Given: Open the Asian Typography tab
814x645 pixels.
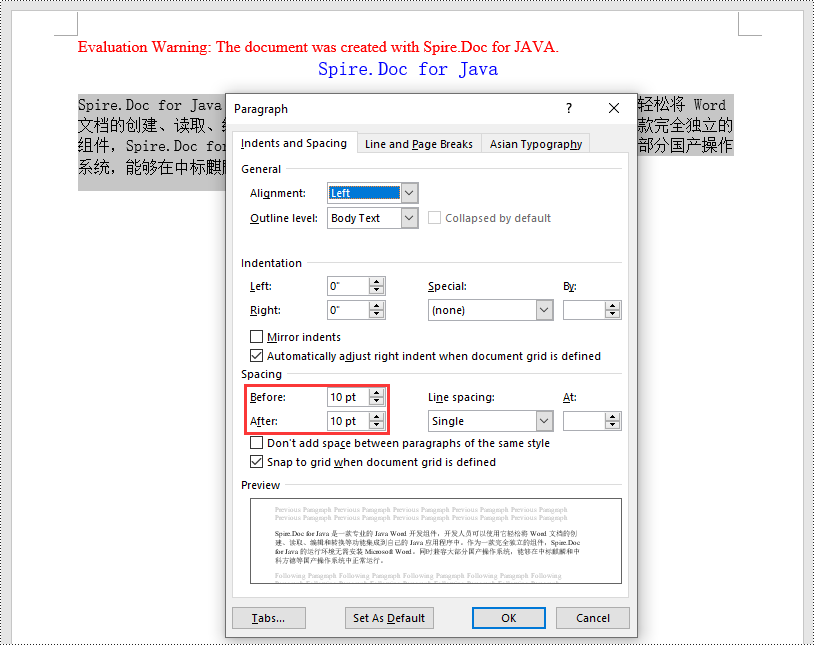Looking at the screenshot, I should coord(535,144).
